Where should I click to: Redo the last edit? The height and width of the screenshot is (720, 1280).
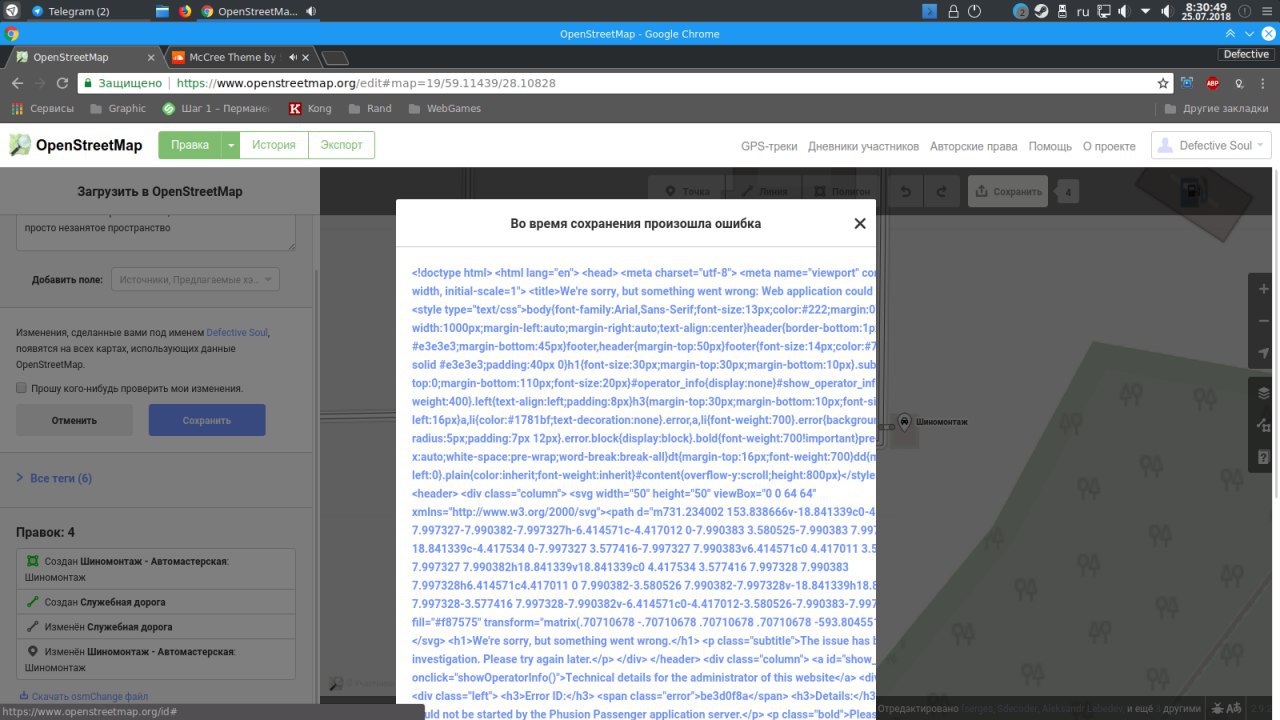point(940,191)
